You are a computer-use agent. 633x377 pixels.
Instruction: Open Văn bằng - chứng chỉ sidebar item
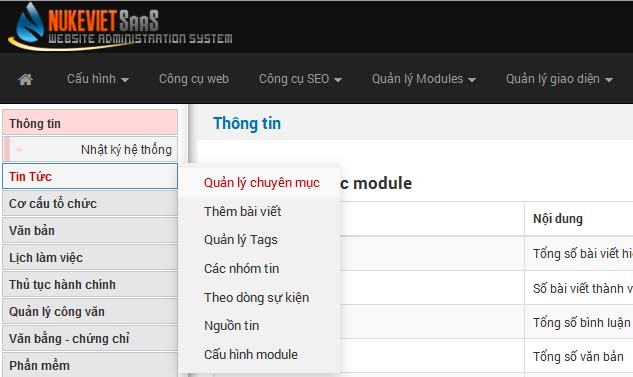tap(90, 339)
